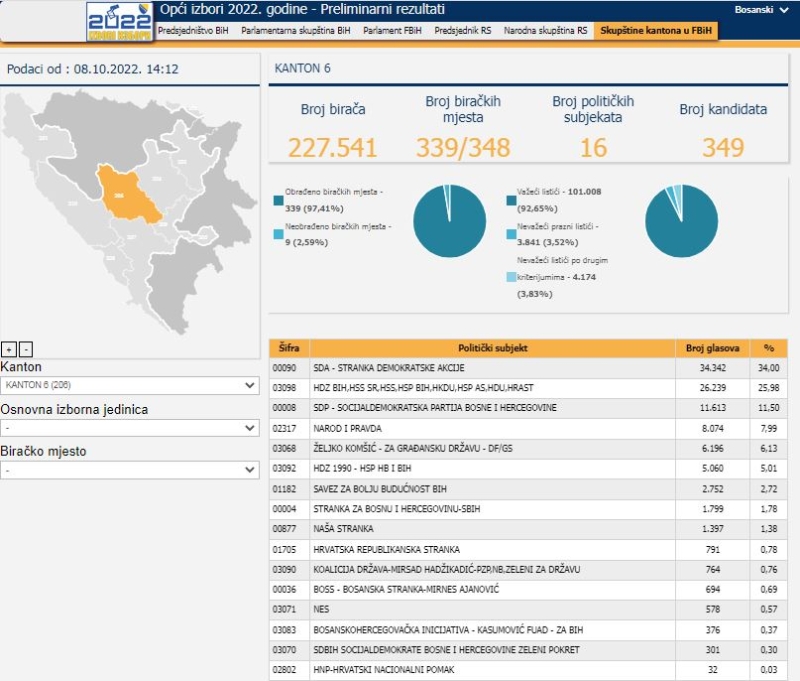Open the Parlamentarna skupština BiH tab
This screenshot has width=800, height=681.
pos(296,31)
